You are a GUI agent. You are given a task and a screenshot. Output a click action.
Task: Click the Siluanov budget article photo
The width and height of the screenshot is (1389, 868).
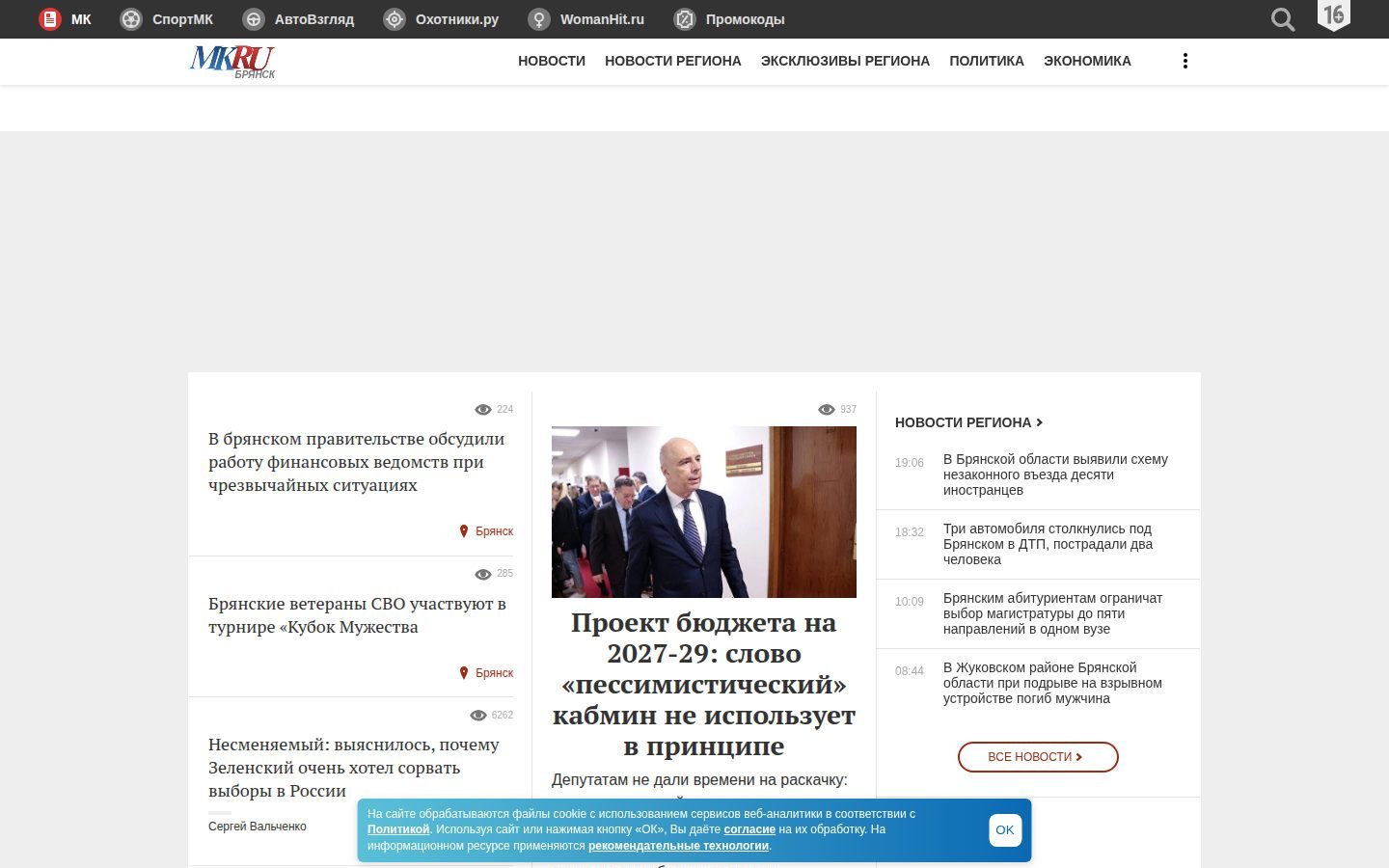point(704,512)
